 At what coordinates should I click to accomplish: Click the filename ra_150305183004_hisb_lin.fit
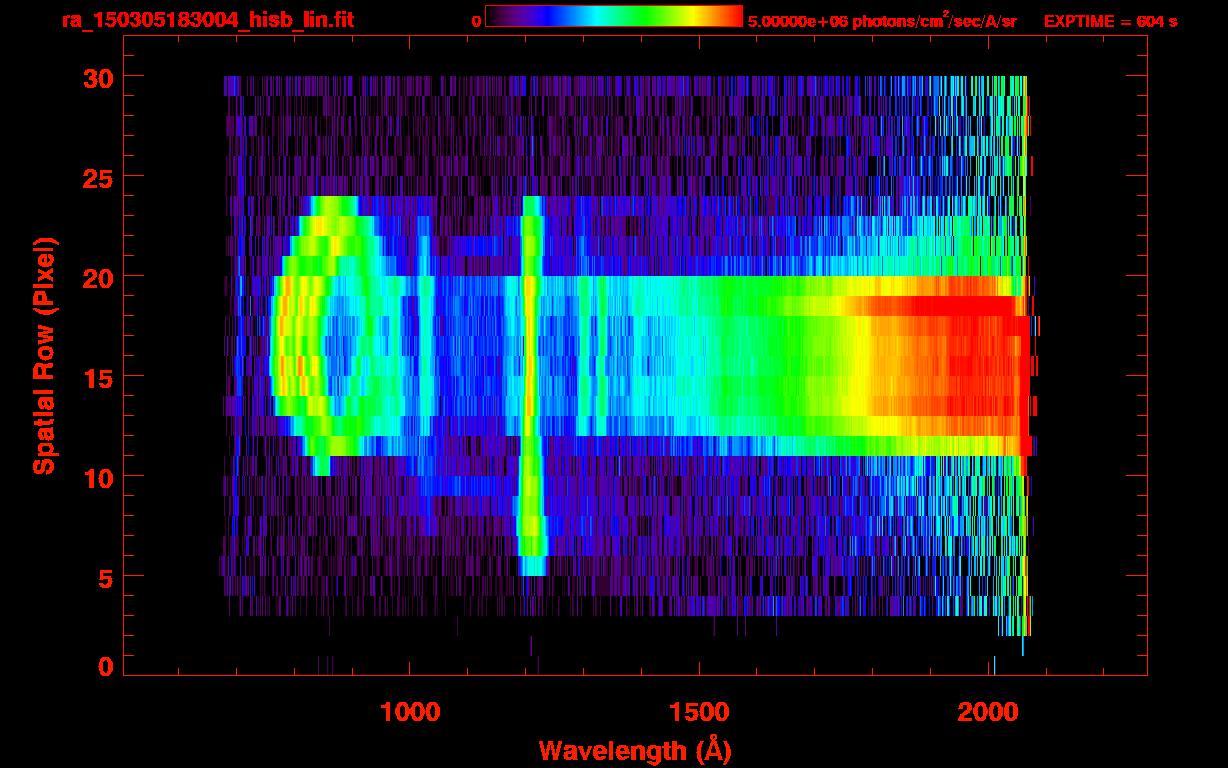[207, 20]
